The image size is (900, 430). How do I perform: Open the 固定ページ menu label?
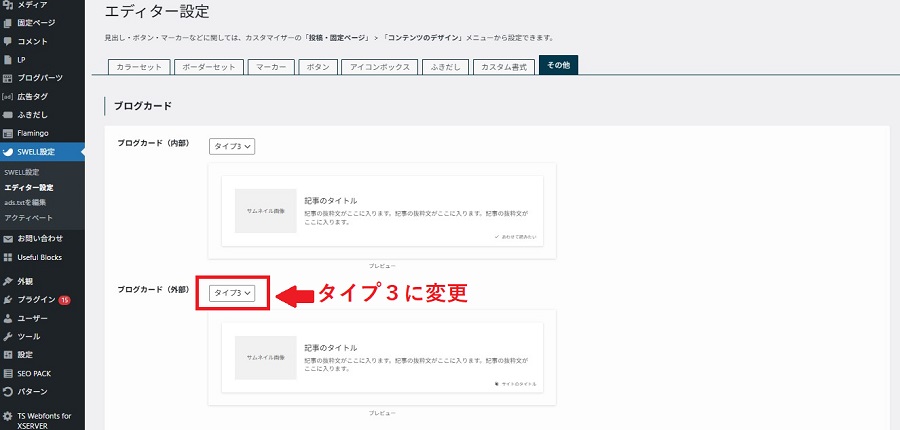pyautogui.click(x=36, y=23)
